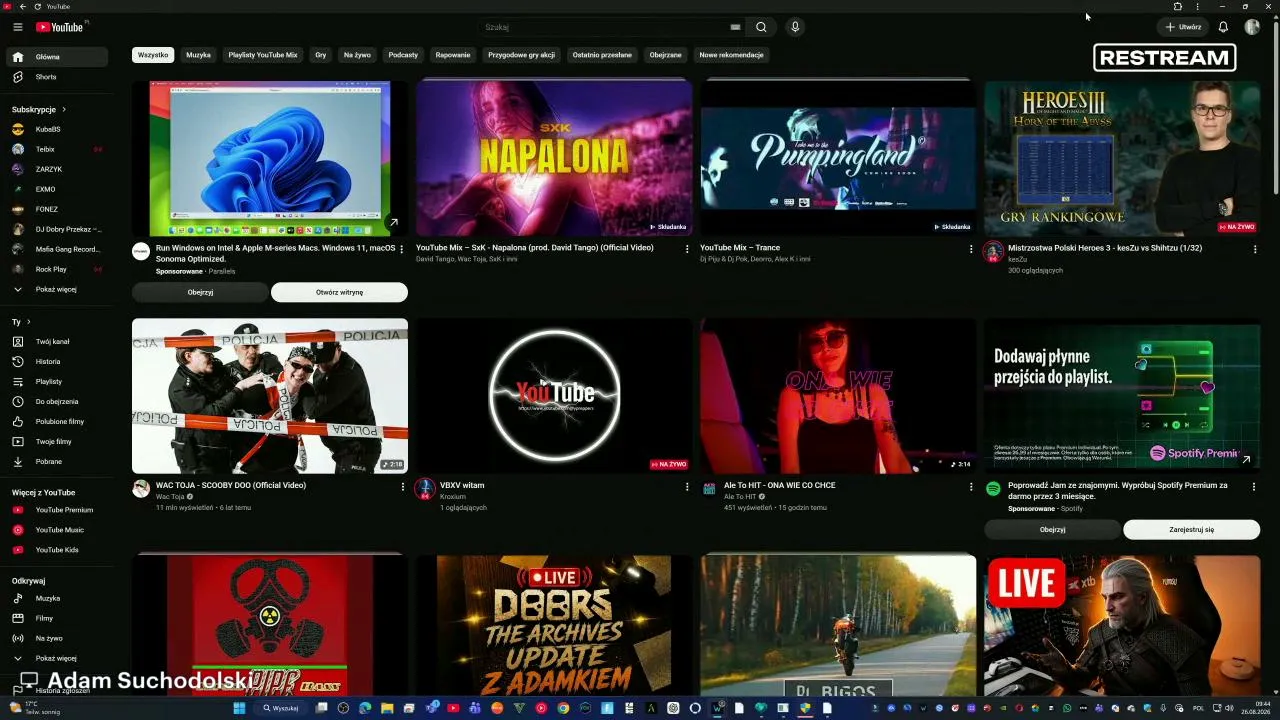Open options for the Spotify sponsored ad

click(x=1254, y=487)
